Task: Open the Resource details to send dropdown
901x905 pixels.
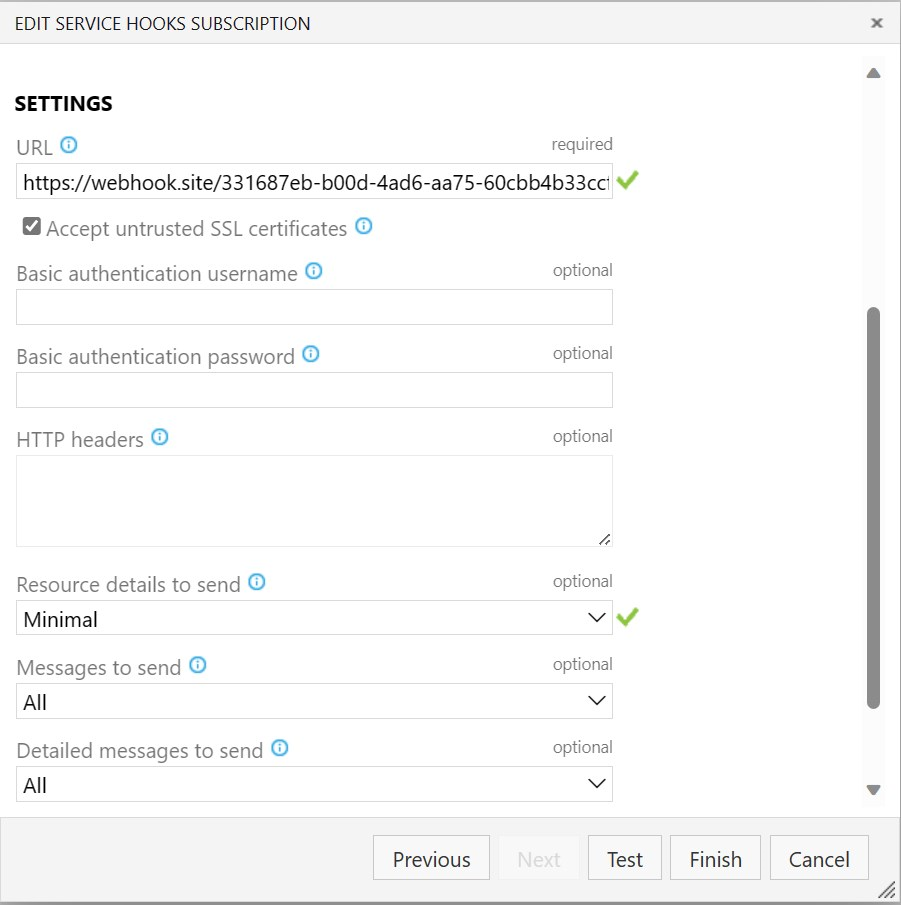Action: click(x=595, y=618)
